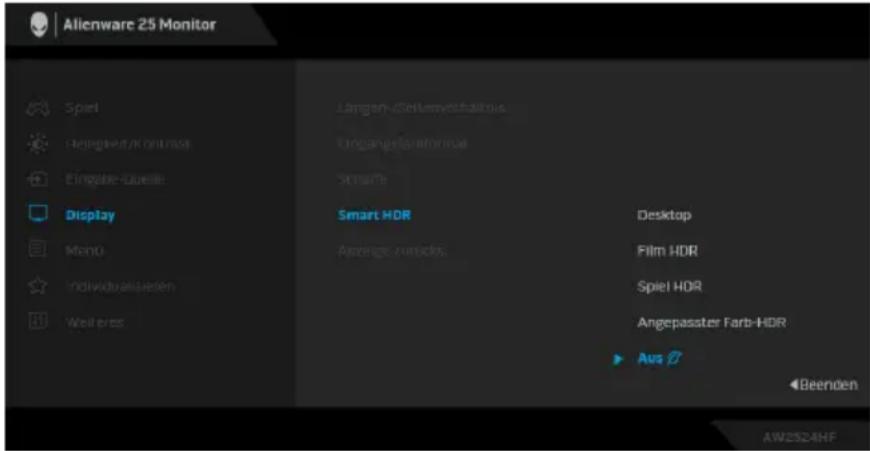Open the Menü settings label
Screen dimensions: 870x451
coord(84,250)
